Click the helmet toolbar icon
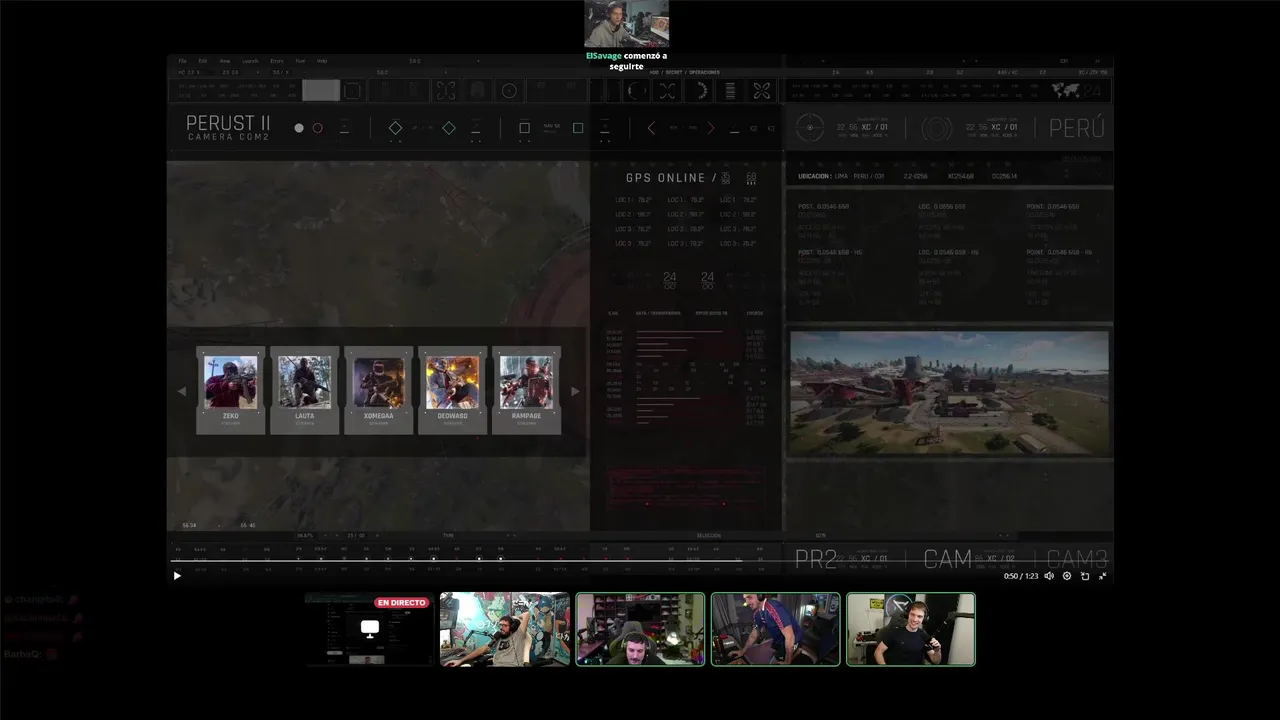The image size is (1280, 720). [x=478, y=91]
